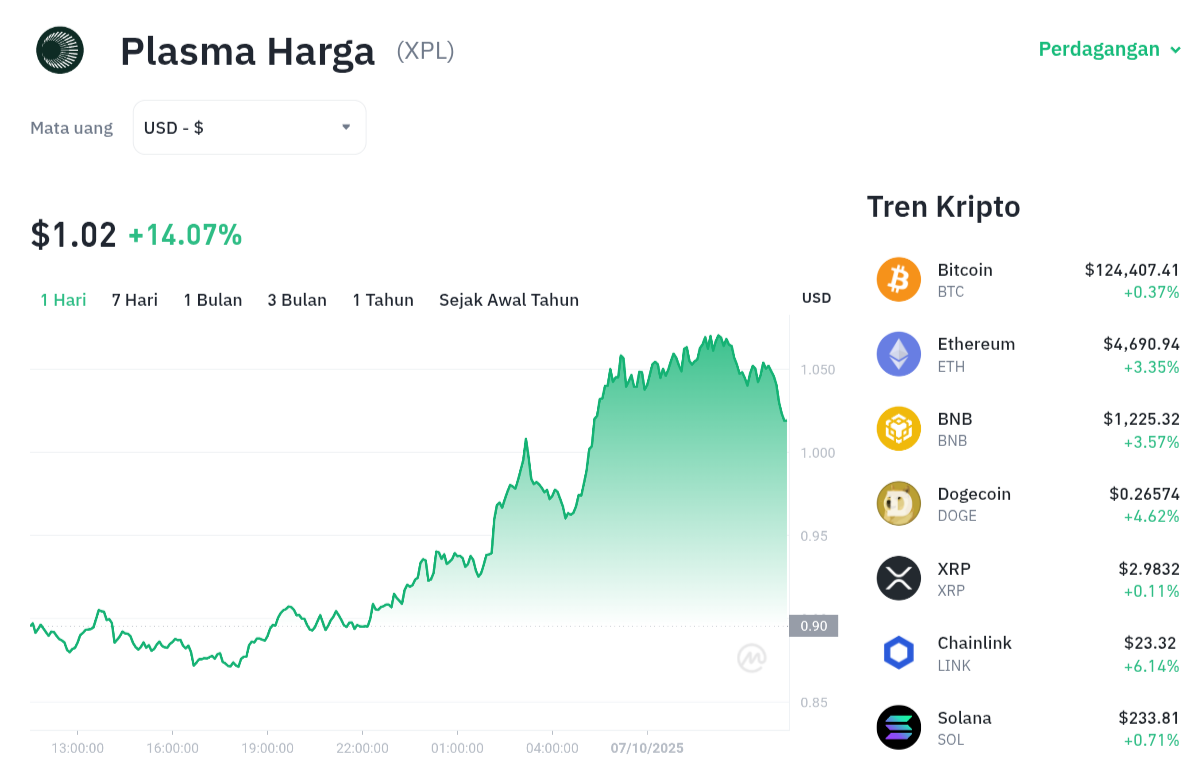Select the 1 Hari time range tab

63,300
